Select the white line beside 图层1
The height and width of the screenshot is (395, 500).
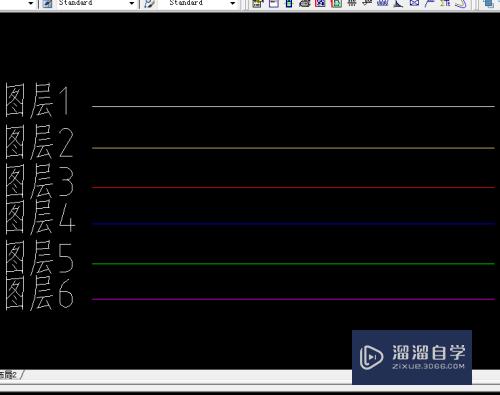point(293,107)
